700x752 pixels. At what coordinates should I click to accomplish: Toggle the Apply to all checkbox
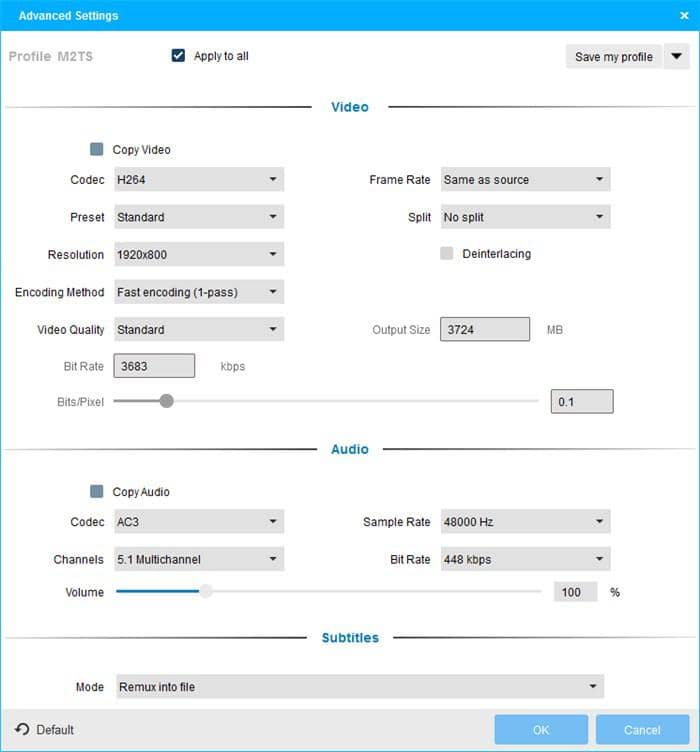(x=178, y=56)
